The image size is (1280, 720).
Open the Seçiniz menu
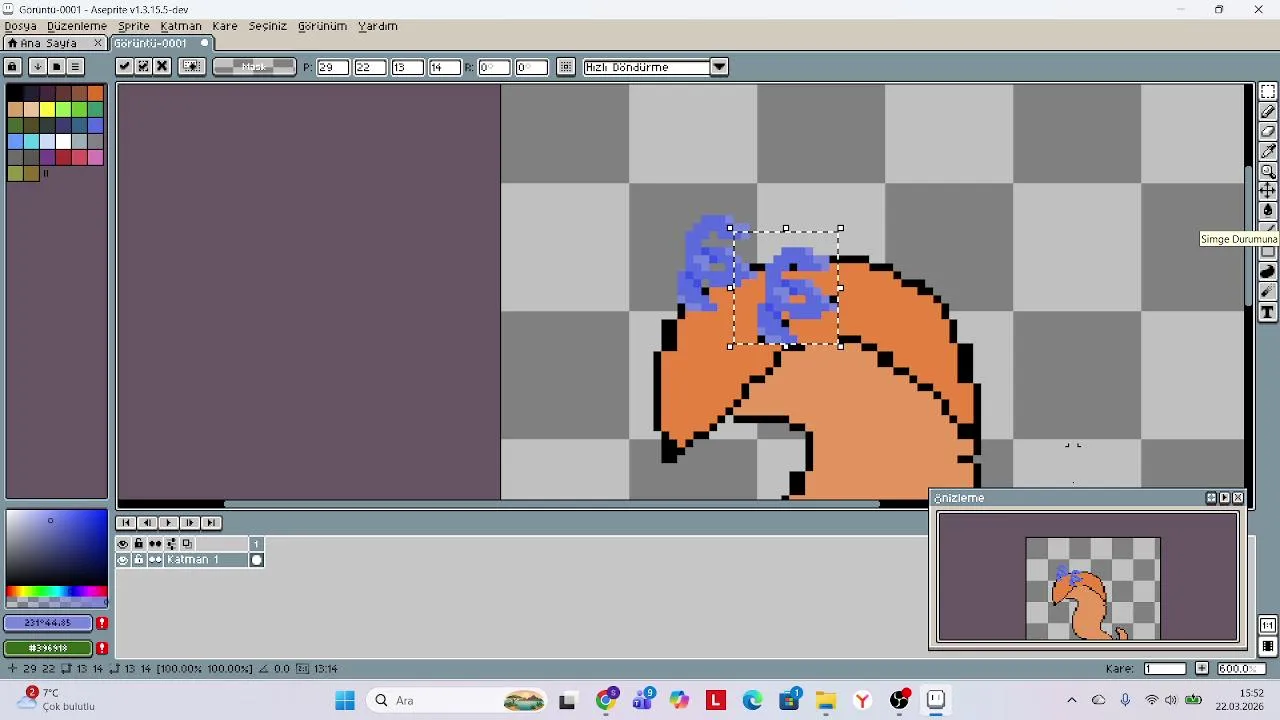click(x=268, y=26)
